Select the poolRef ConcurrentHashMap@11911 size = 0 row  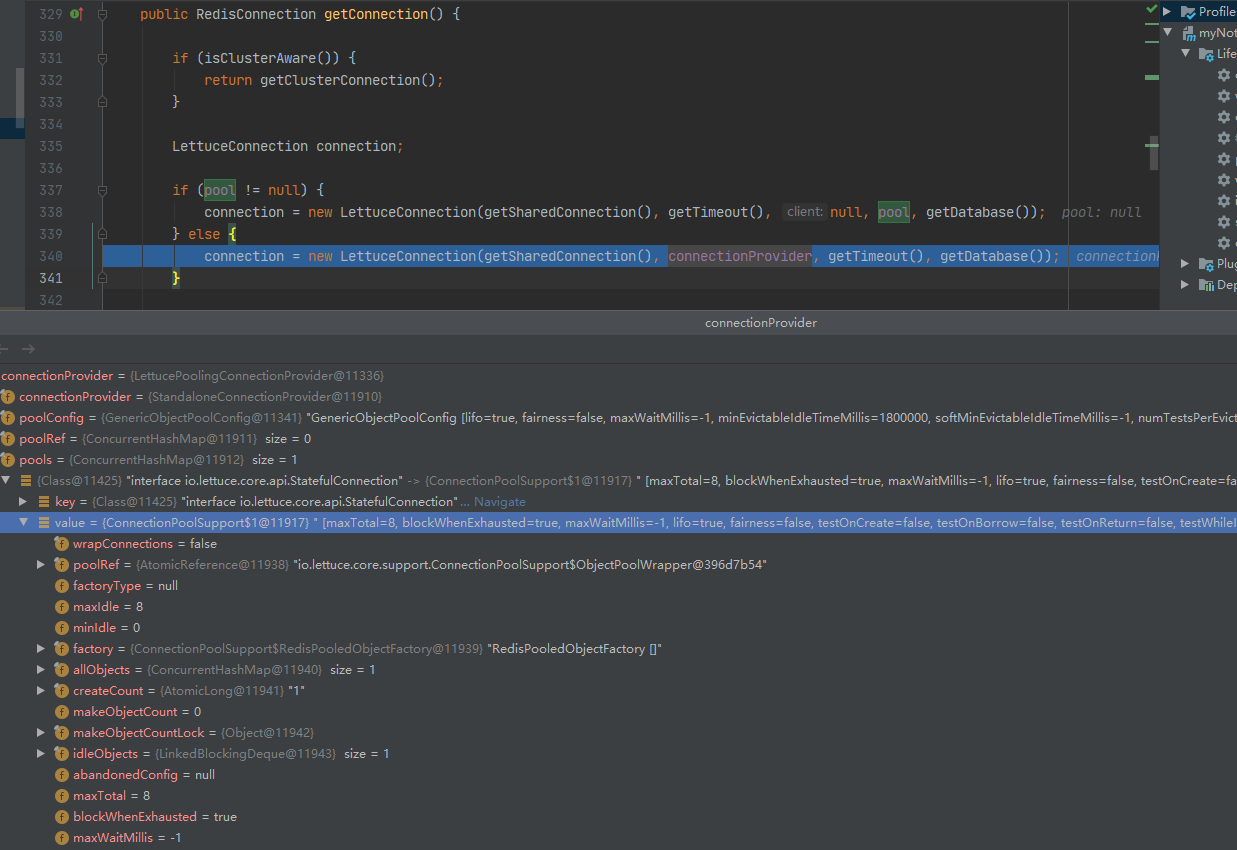click(618, 439)
